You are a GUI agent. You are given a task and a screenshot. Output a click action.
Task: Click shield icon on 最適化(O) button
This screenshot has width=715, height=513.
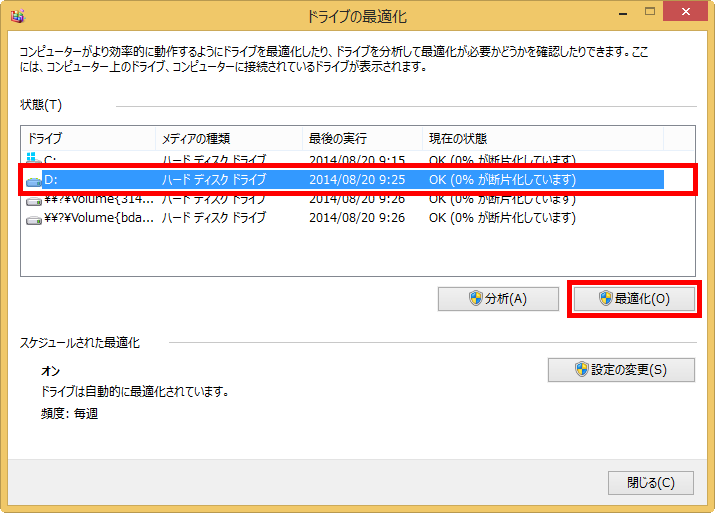click(606, 298)
